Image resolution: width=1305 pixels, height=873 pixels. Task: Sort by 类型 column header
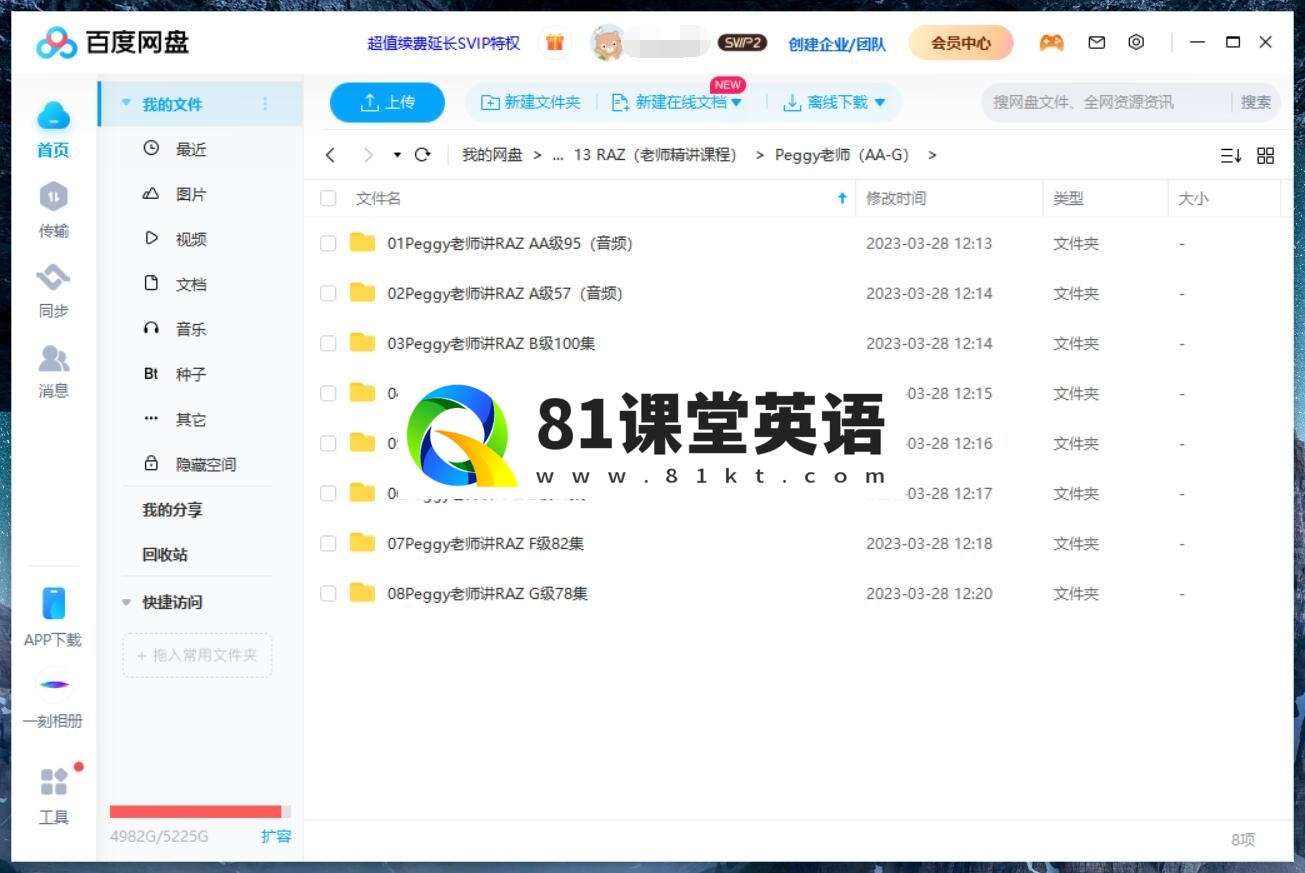pos(1068,198)
